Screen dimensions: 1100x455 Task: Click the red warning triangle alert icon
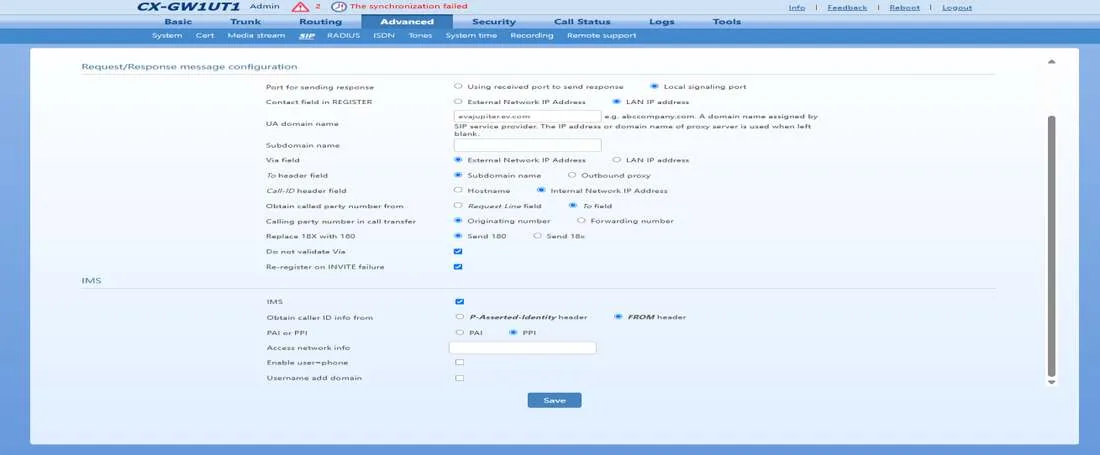click(300, 7)
